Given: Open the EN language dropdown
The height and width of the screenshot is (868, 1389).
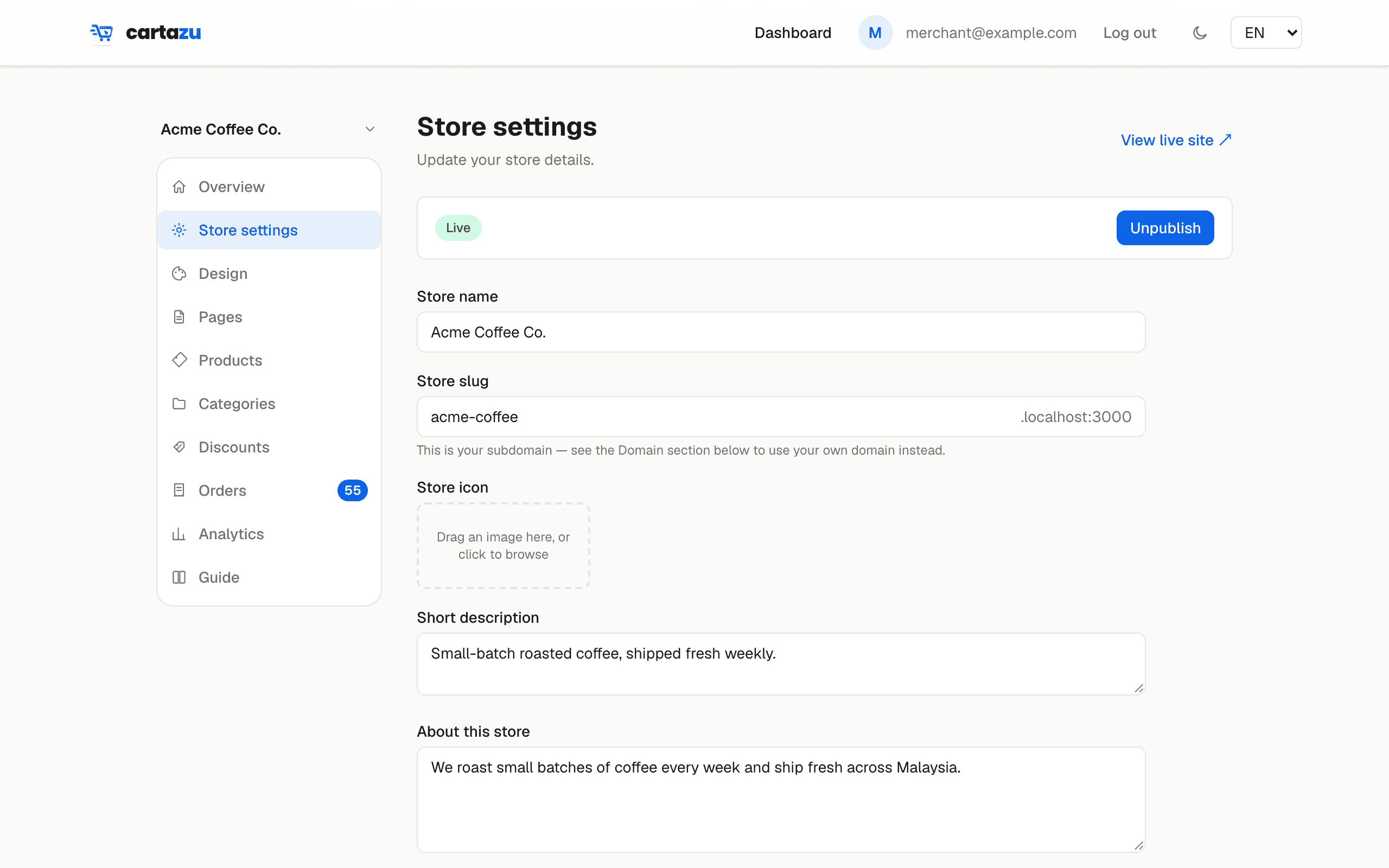Looking at the screenshot, I should point(1266,33).
